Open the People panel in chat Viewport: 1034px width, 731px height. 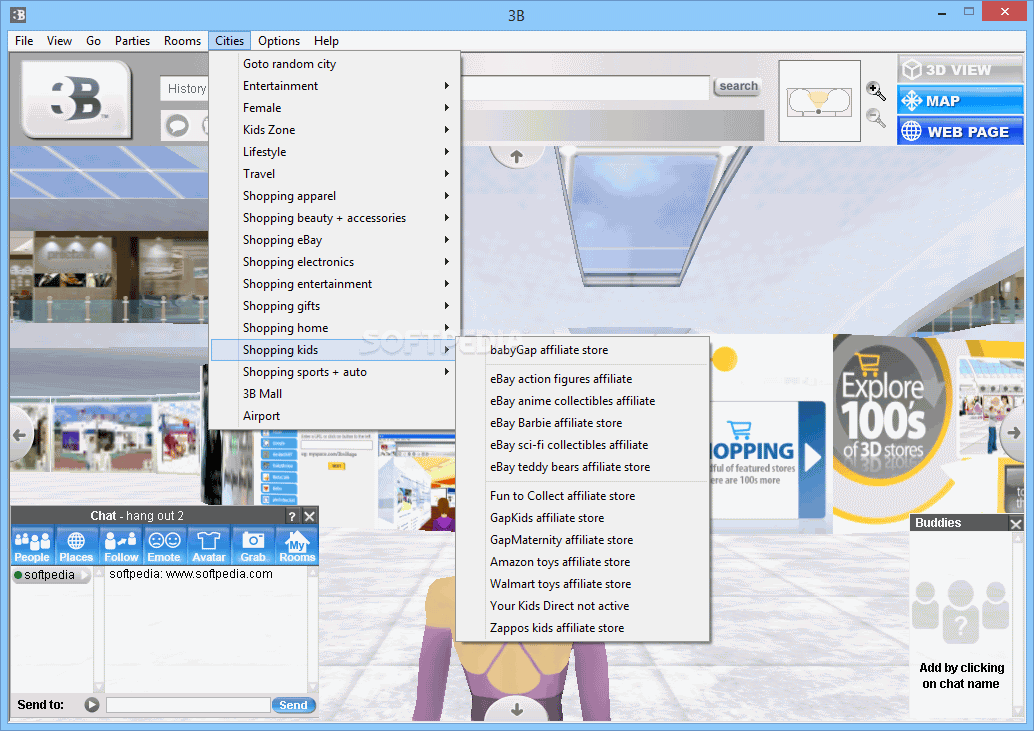pos(32,546)
